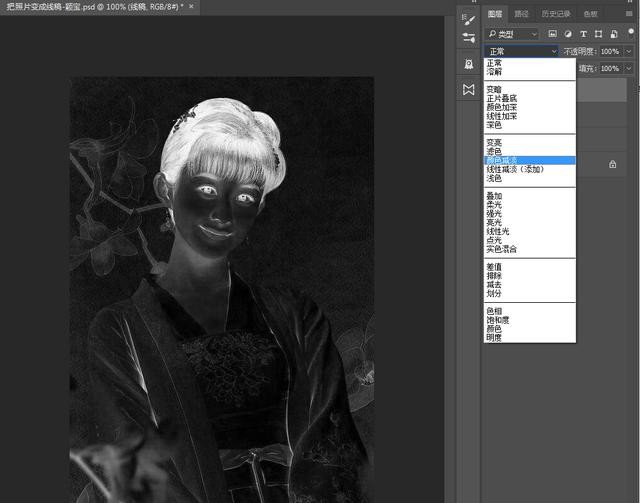Click the lock icon on the layer
This screenshot has width=640, height=503.
pos(612,163)
